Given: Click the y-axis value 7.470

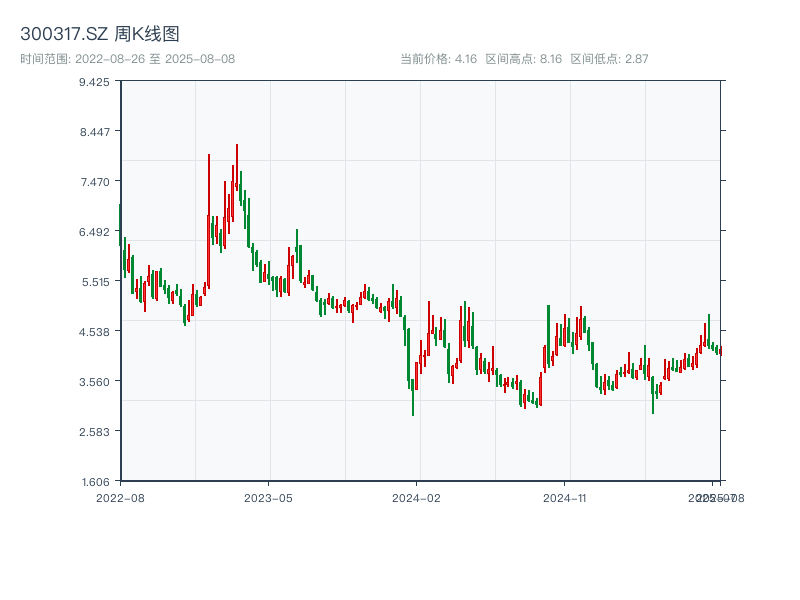Looking at the screenshot, I should coord(95,182).
